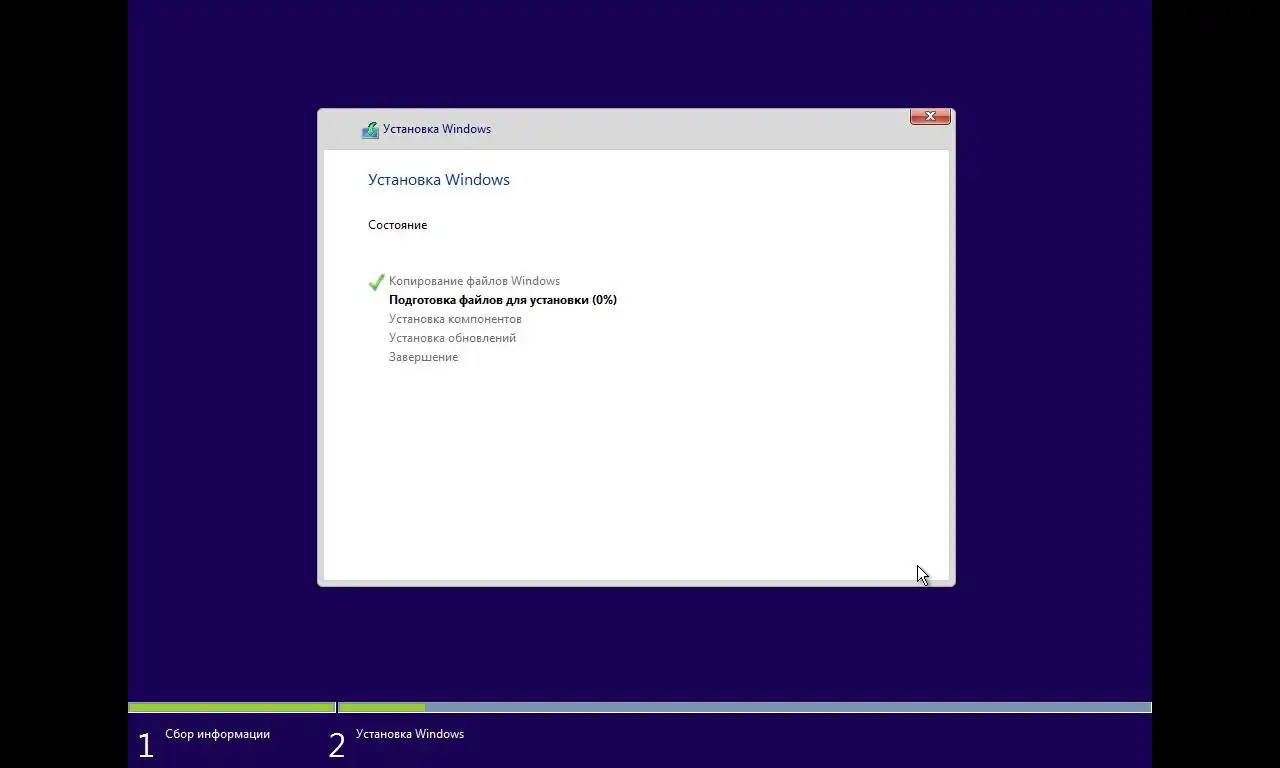Click the green checkmark next to Копирование файлов
This screenshot has height=768, width=1280.
pos(377,282)
